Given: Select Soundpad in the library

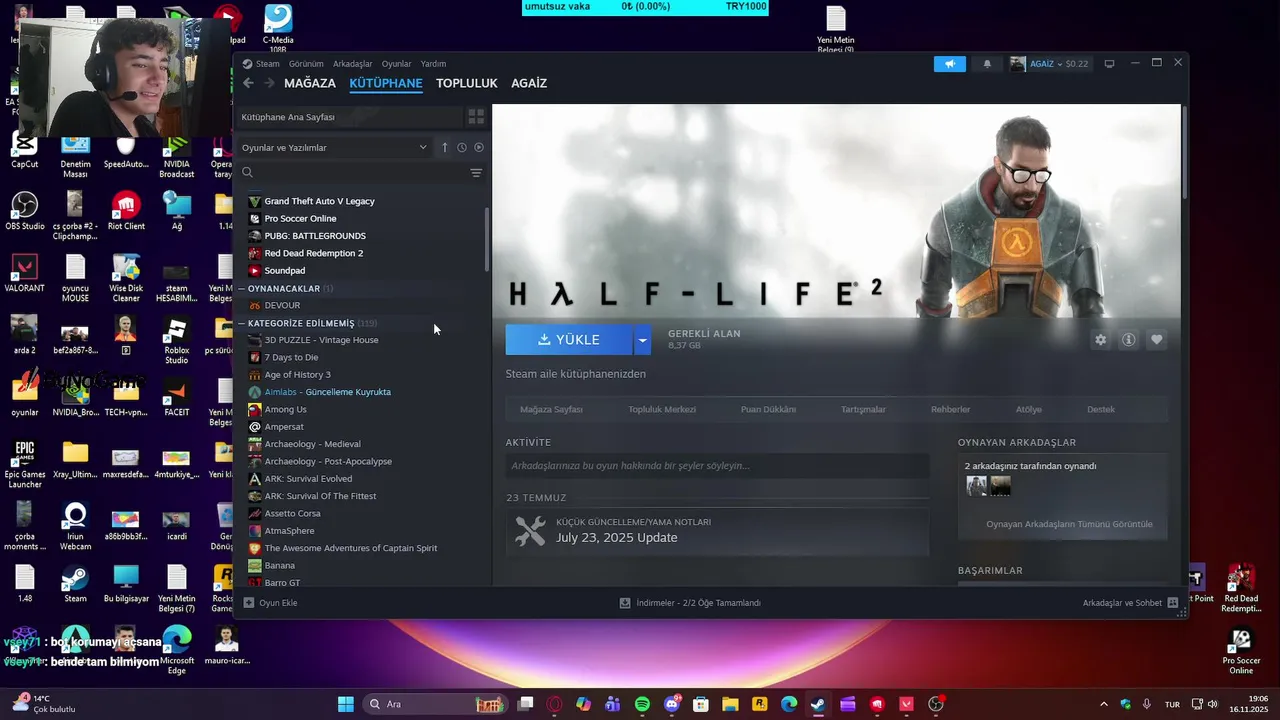Looking at the screenshot, I should [285, 270].
